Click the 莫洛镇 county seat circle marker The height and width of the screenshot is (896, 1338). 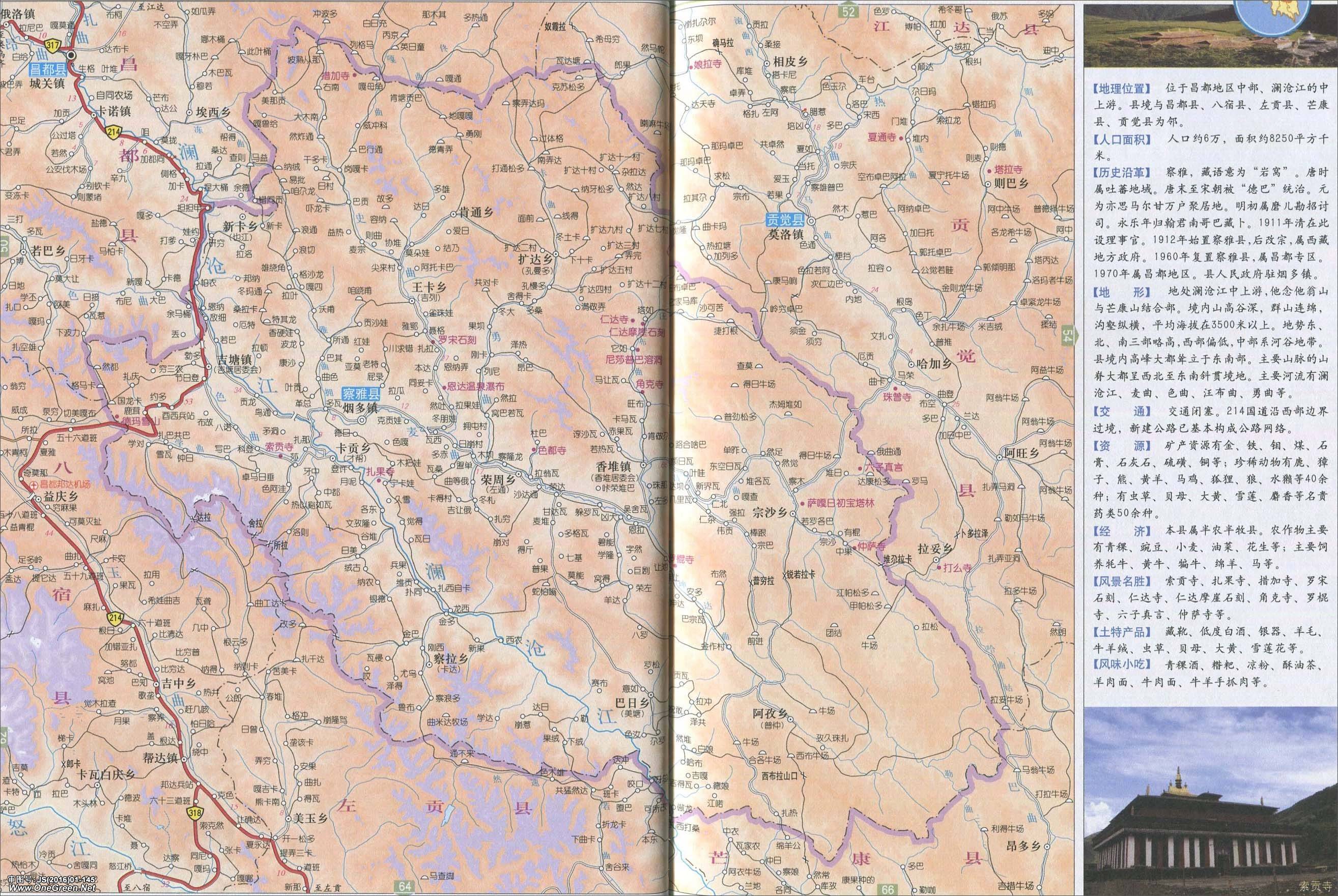pos(810,221)
